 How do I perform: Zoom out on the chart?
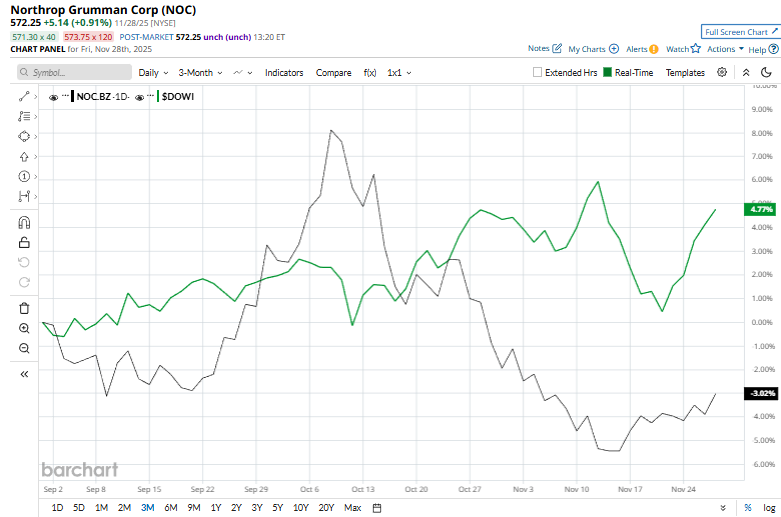[x=24, y=348]
